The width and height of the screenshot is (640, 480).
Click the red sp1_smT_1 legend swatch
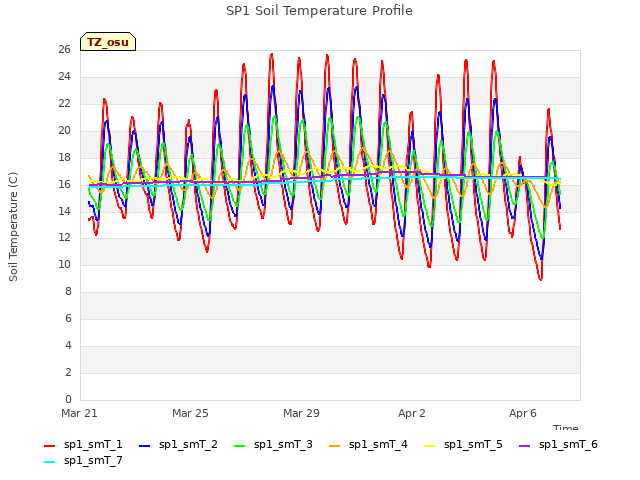(49, 446)
